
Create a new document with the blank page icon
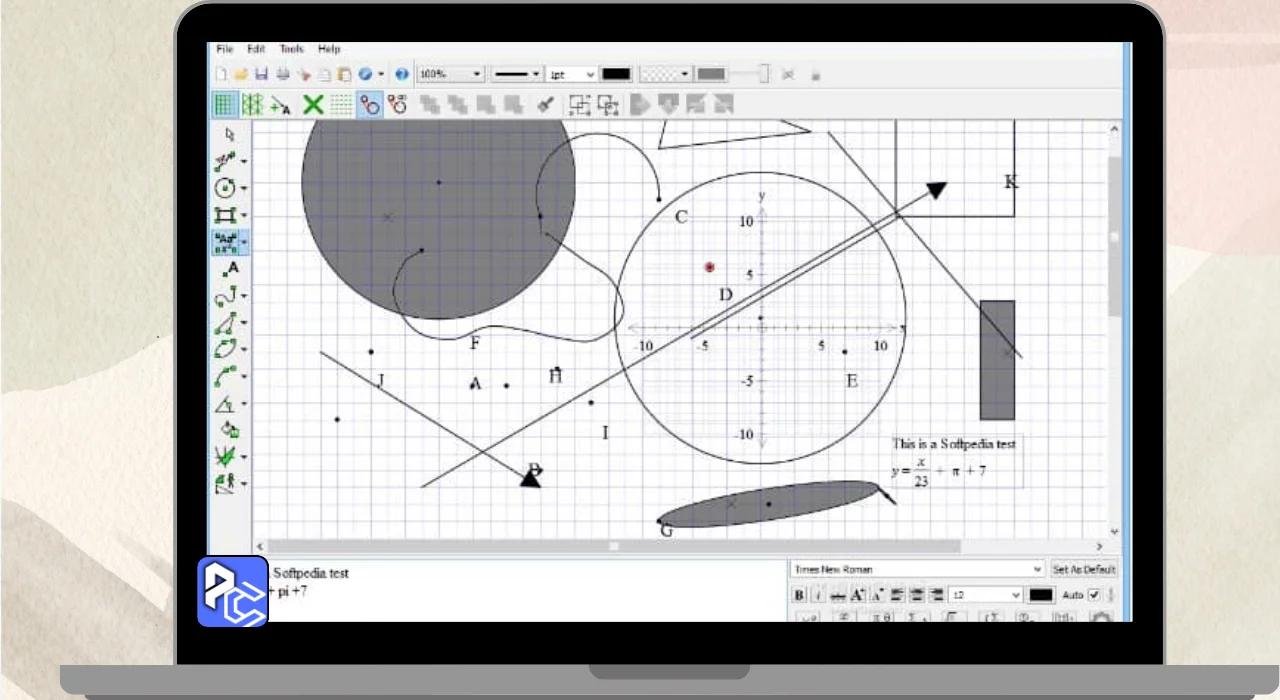click(222, 74)
